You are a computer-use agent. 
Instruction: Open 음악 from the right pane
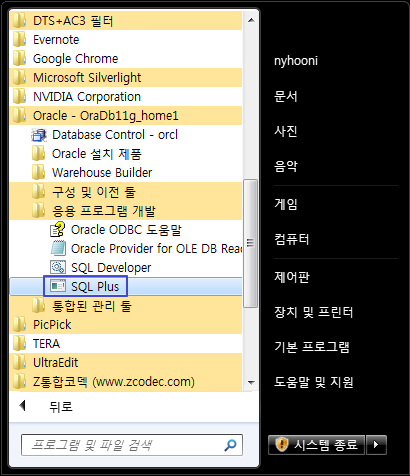285,166
